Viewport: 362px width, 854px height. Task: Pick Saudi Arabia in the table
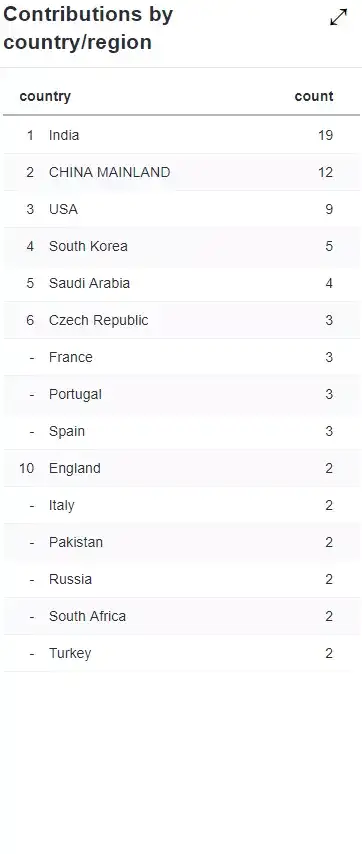tap(181, 283)
